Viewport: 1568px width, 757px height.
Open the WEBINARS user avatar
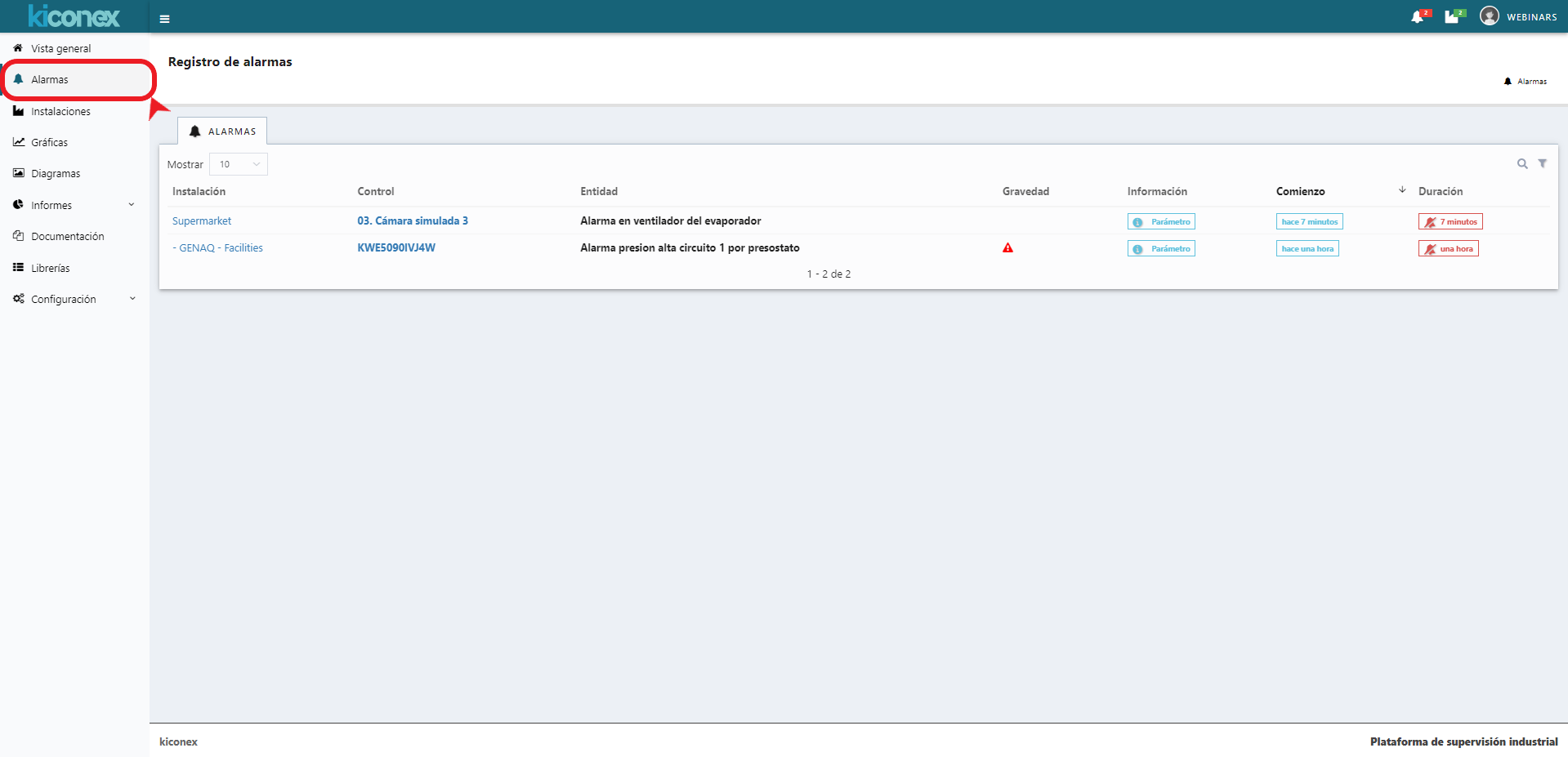[1490, 16]
